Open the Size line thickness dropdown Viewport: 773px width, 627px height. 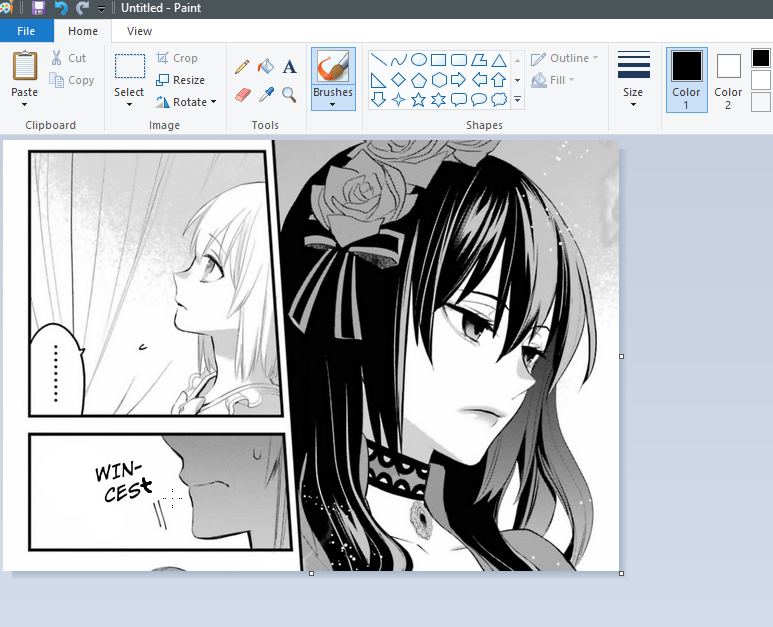click(x=633, y=79)
